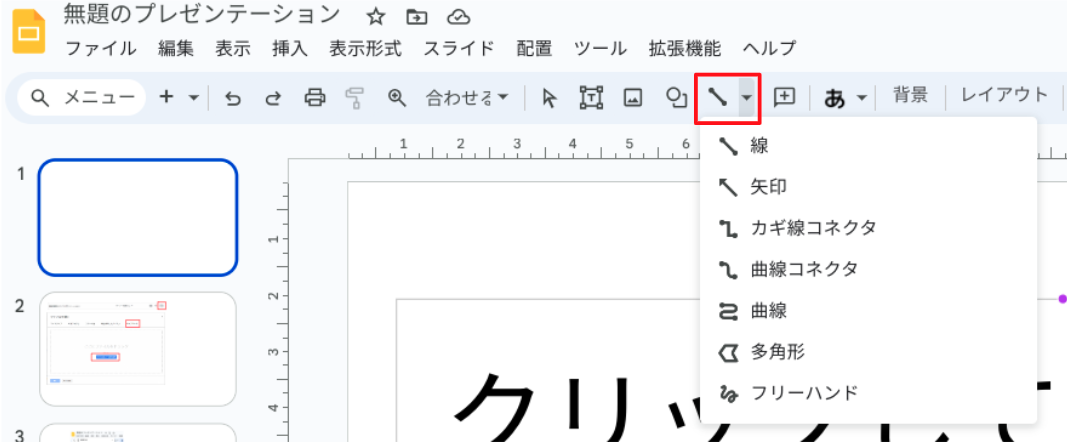Print the presentation
The image size is (1067, 444).
314,98
